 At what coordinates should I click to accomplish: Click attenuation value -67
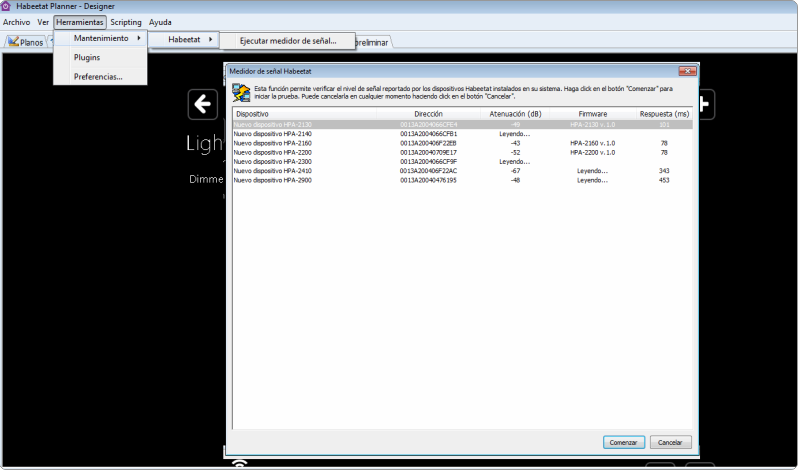tap(515, 171)
